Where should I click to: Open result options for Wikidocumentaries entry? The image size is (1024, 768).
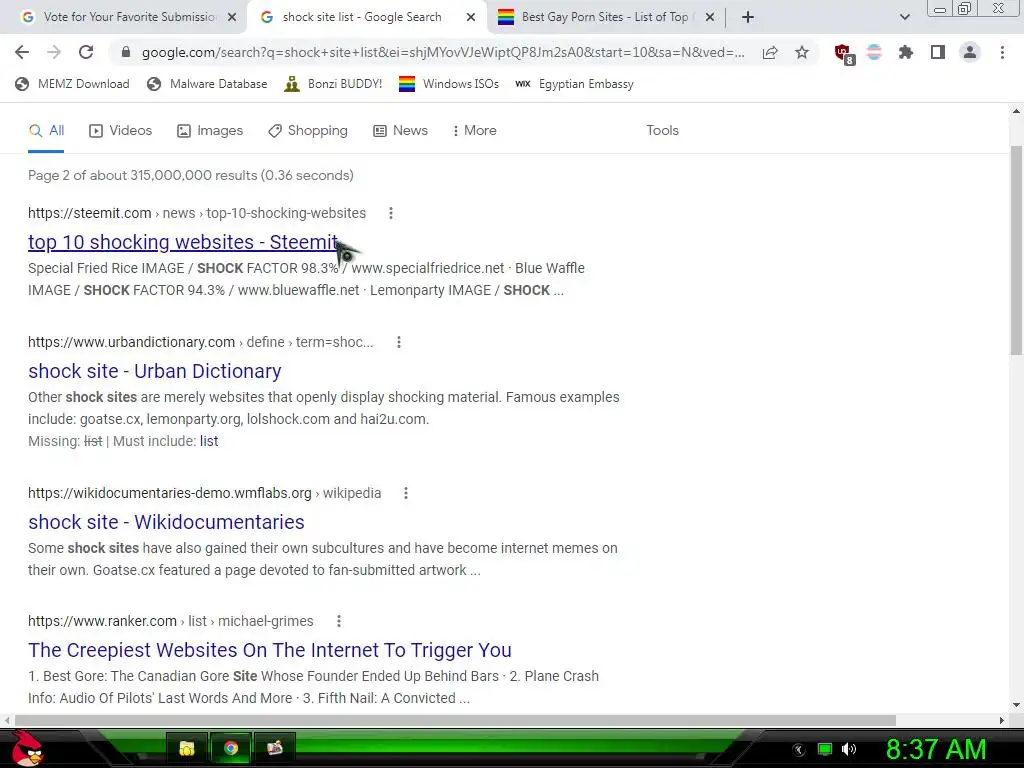click(406, 493)
